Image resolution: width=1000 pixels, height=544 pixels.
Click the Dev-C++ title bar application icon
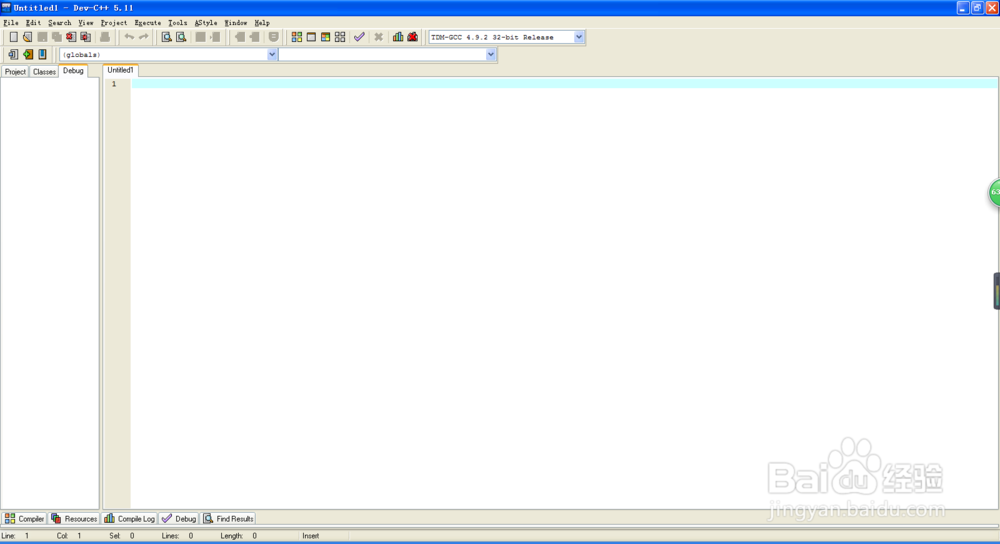(x=6, y=8)
